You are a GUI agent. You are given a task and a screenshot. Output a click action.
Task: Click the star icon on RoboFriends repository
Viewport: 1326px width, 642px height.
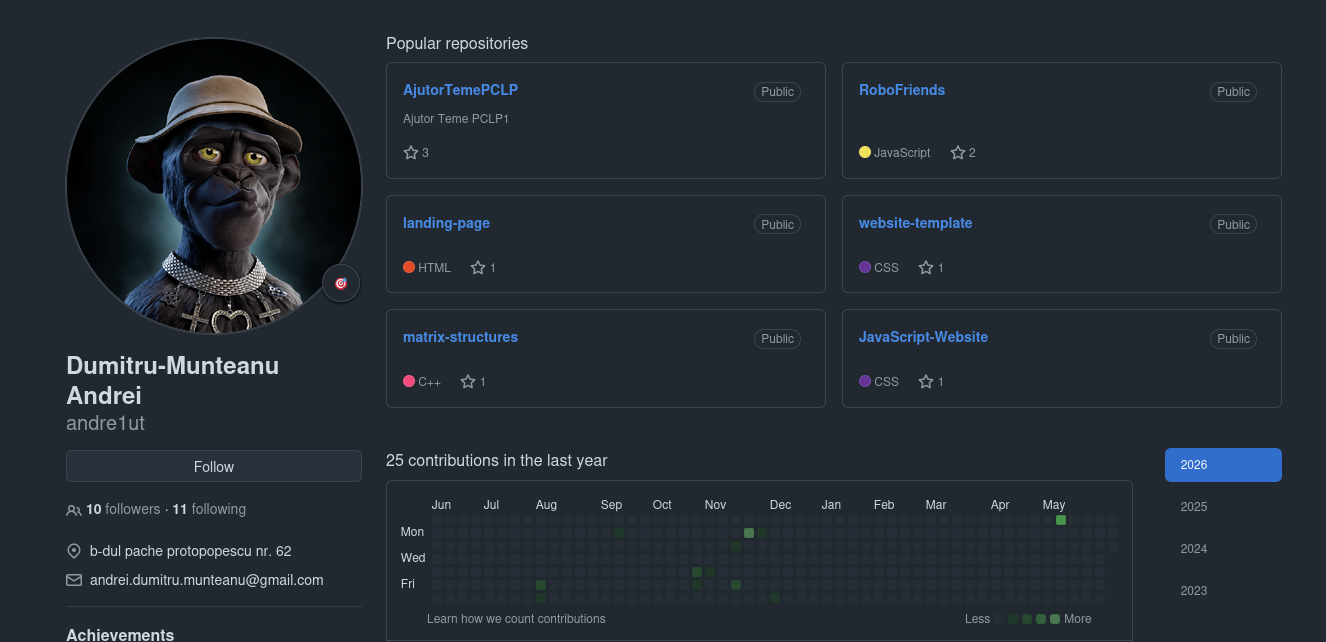tap(958, 153)
